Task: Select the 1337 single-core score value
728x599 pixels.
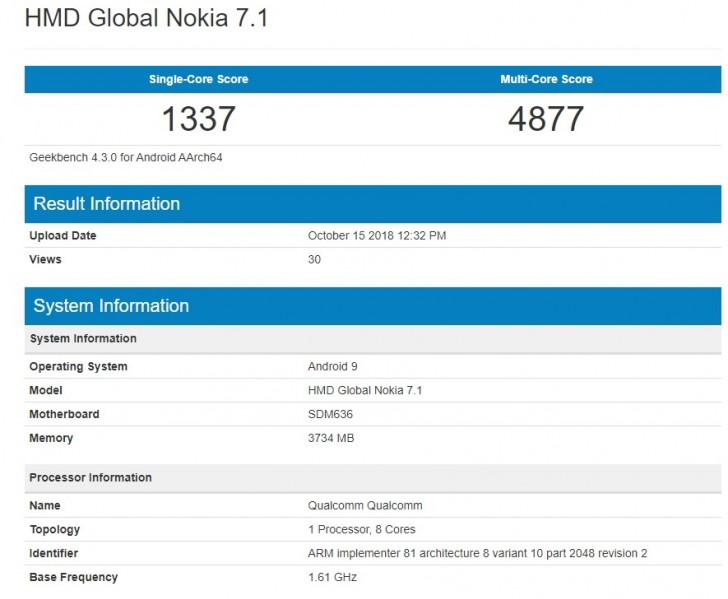Action: (x=198, y=119)
